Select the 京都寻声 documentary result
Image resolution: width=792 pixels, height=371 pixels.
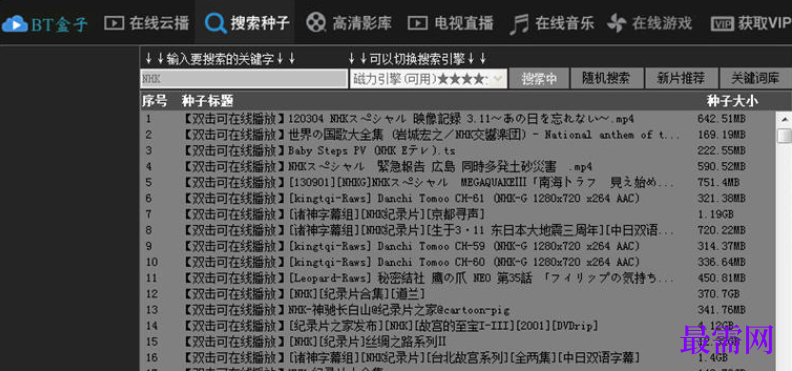click(x=458, y=215)
